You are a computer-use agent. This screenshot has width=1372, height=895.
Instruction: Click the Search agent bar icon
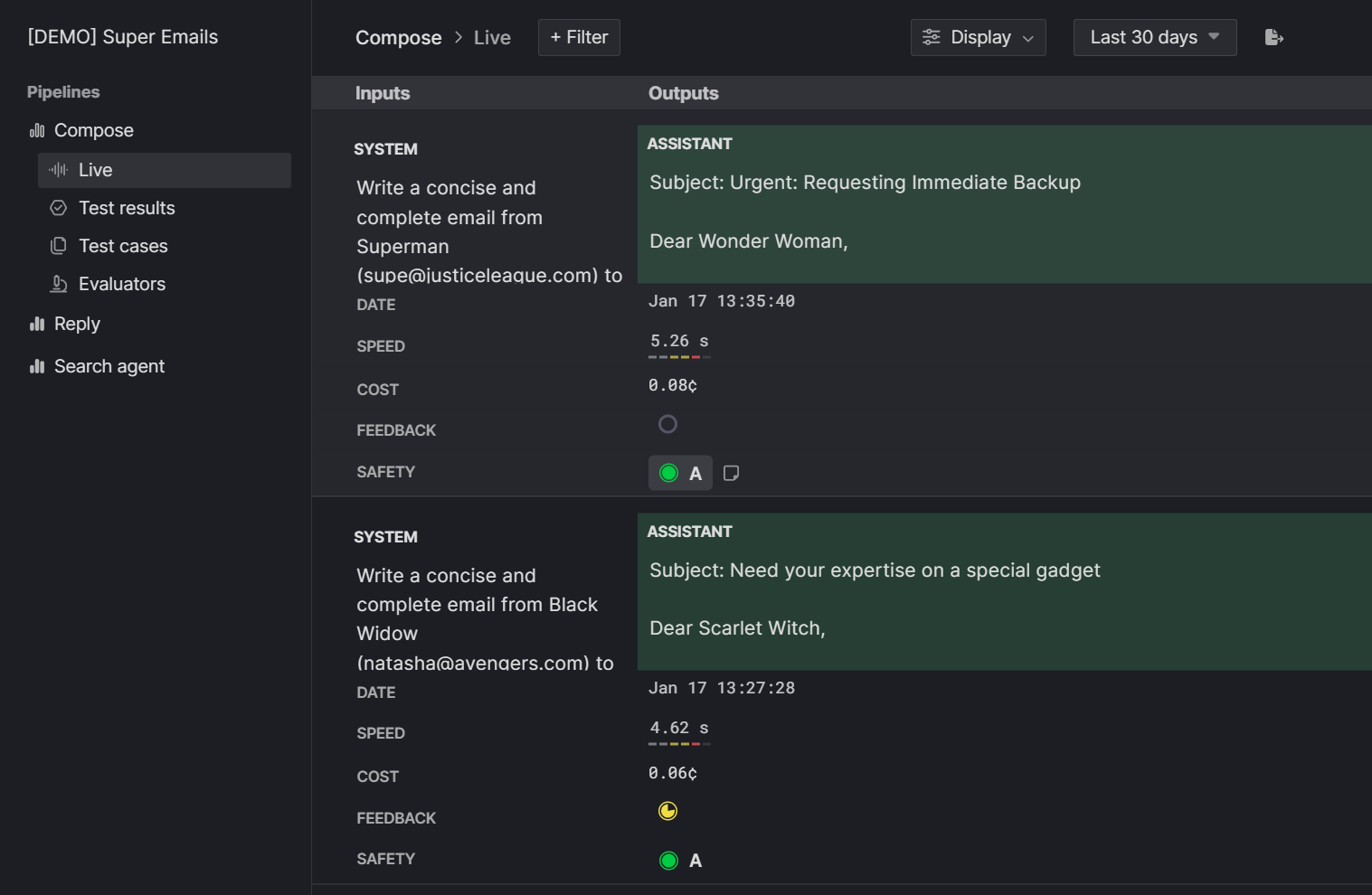point(37,366)
